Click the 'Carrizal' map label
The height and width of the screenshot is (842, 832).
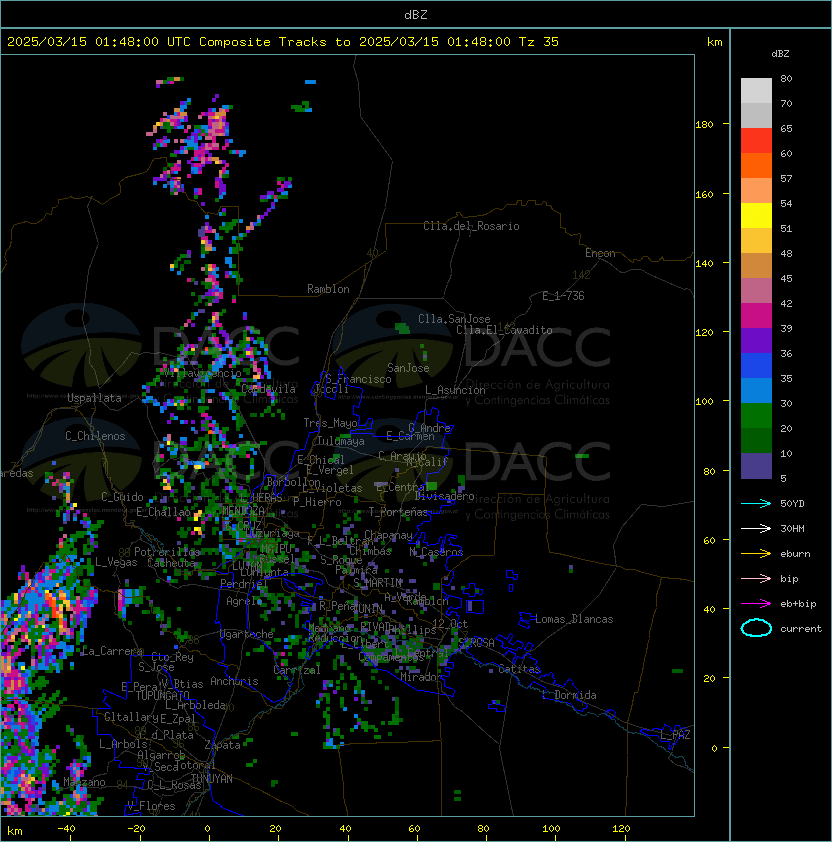coord(297,670)
